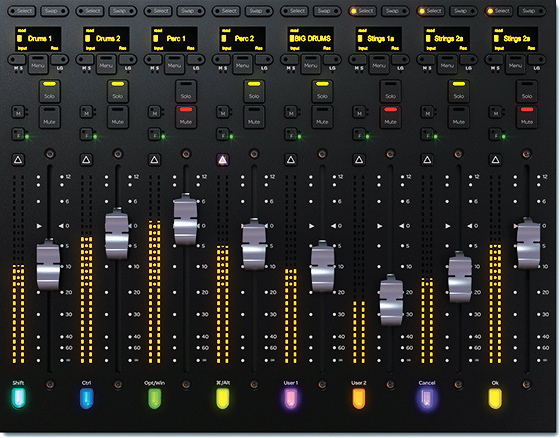
Task: Click the F button on Drums 2 strip
Action: 86,135
